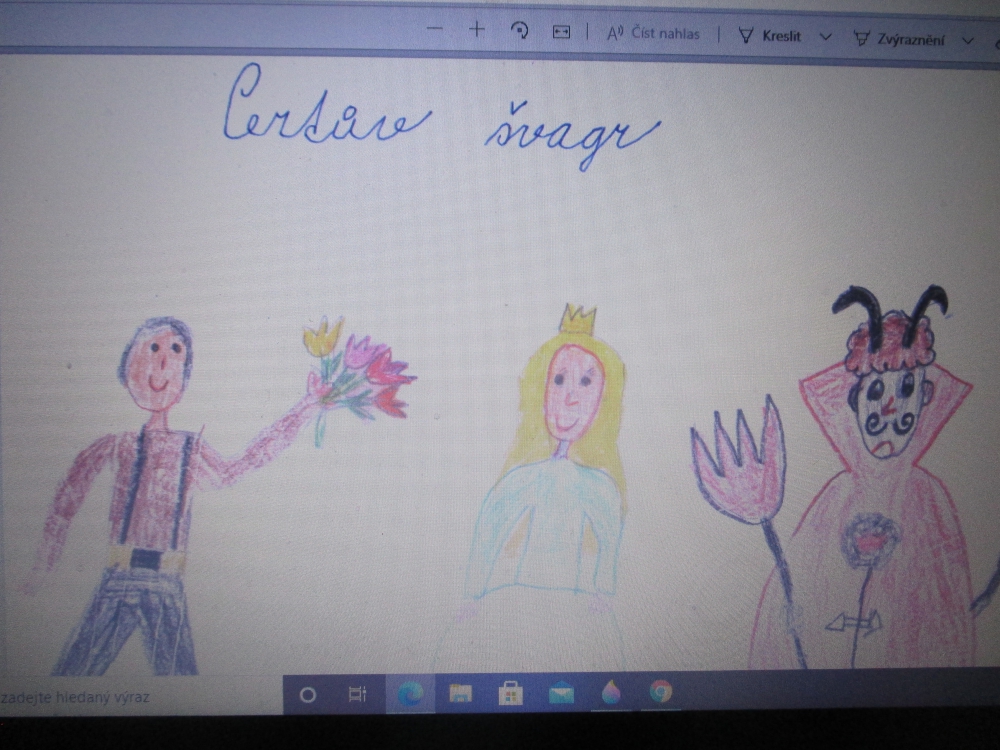Open File Explorer from taskbar
1000x750 pixels.
(460, 693)
